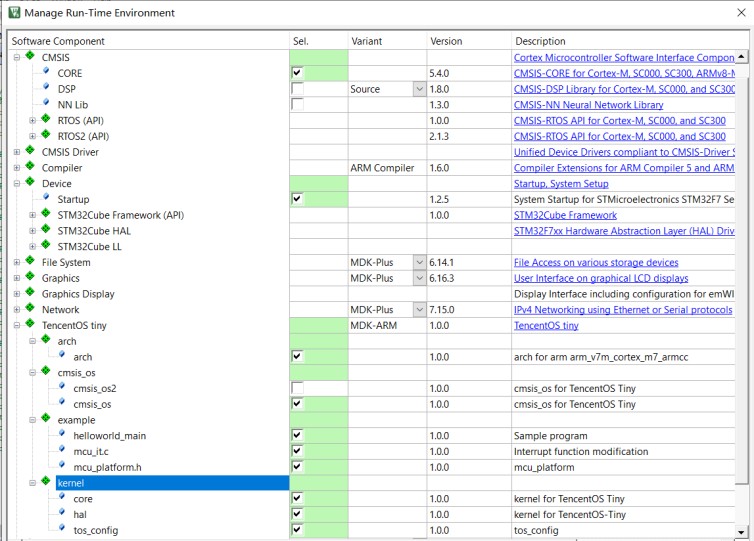
Task: Collapse the kernel tree node
Action: tap(33, 483)
